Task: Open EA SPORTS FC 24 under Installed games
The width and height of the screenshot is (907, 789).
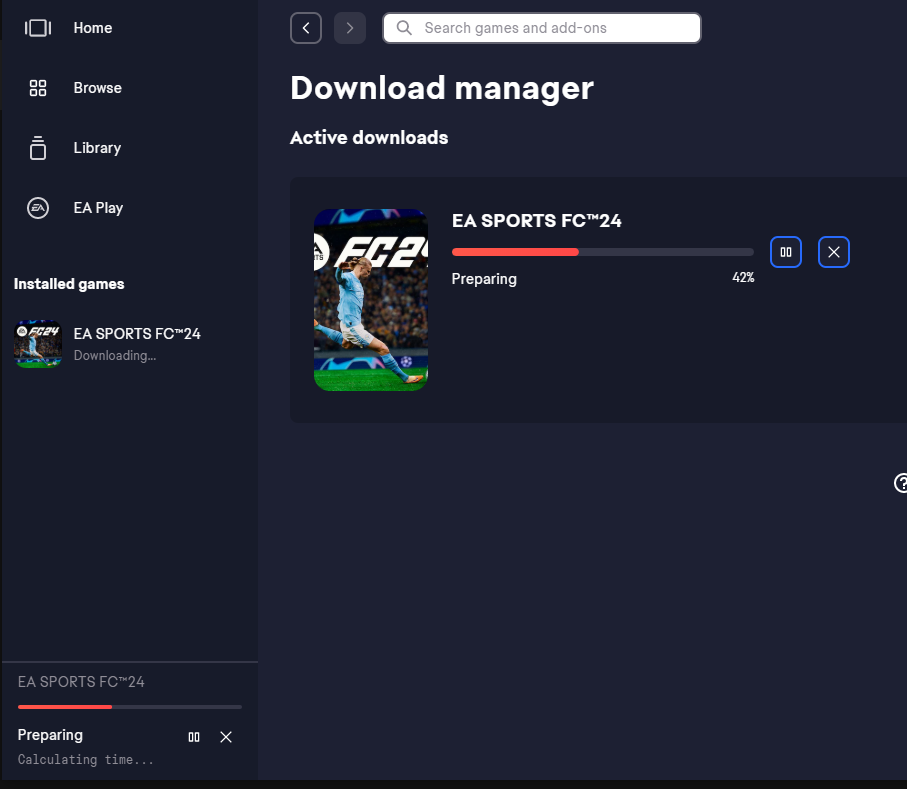Action: 130,344
